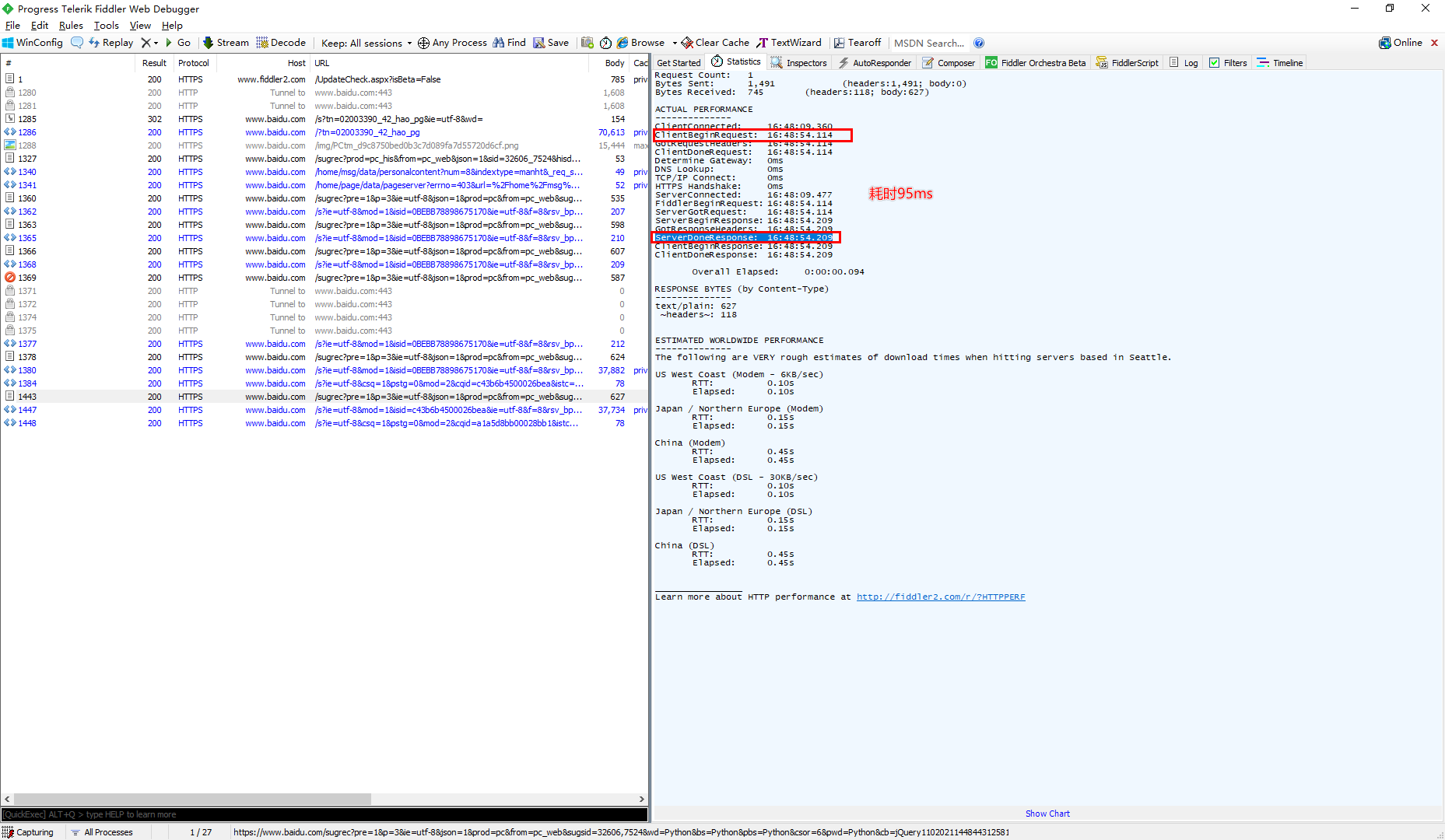
Task: Select session 1286 with body 70,613
Action: point(324,132)
